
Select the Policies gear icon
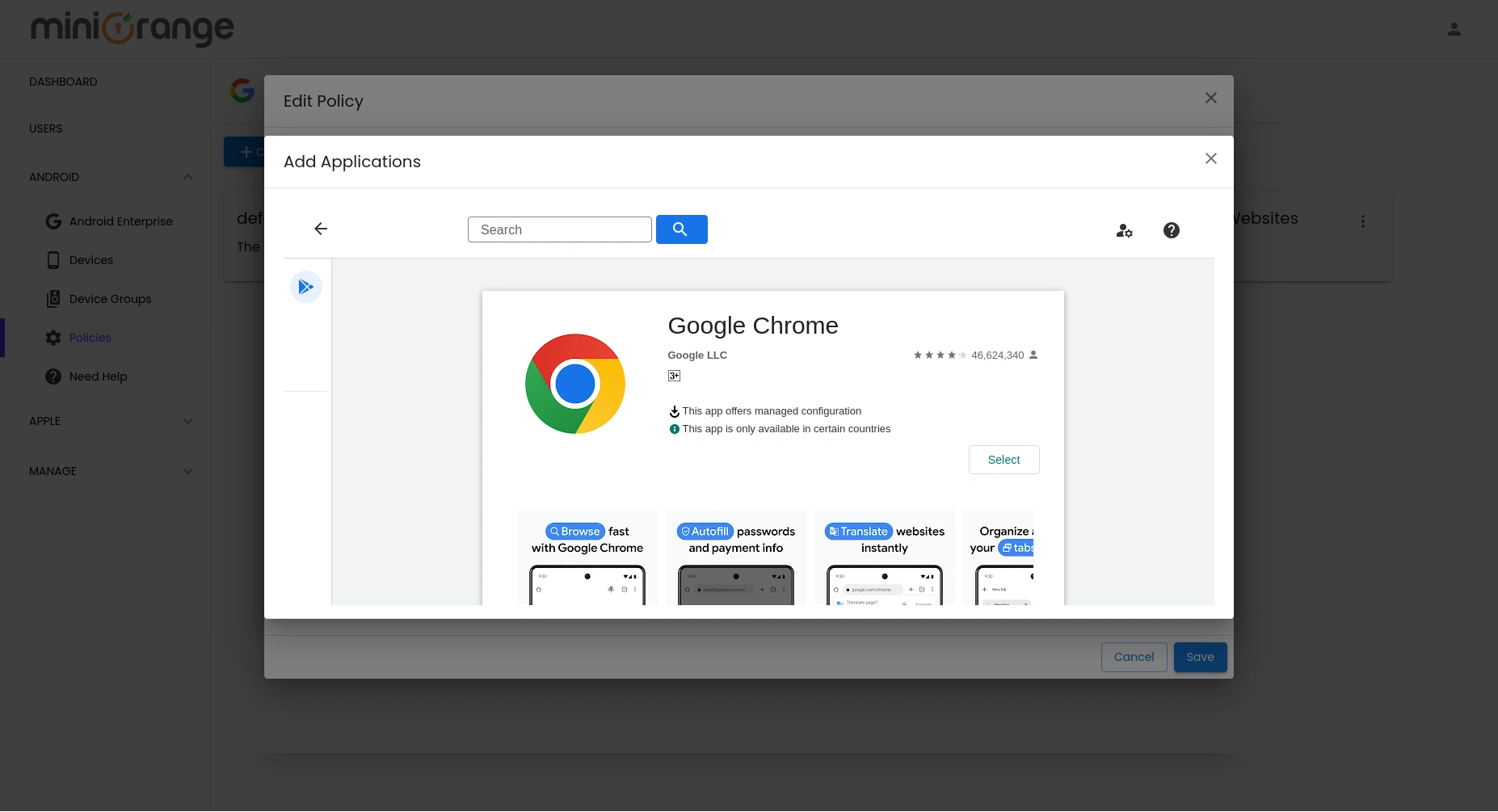pos(53,337)
